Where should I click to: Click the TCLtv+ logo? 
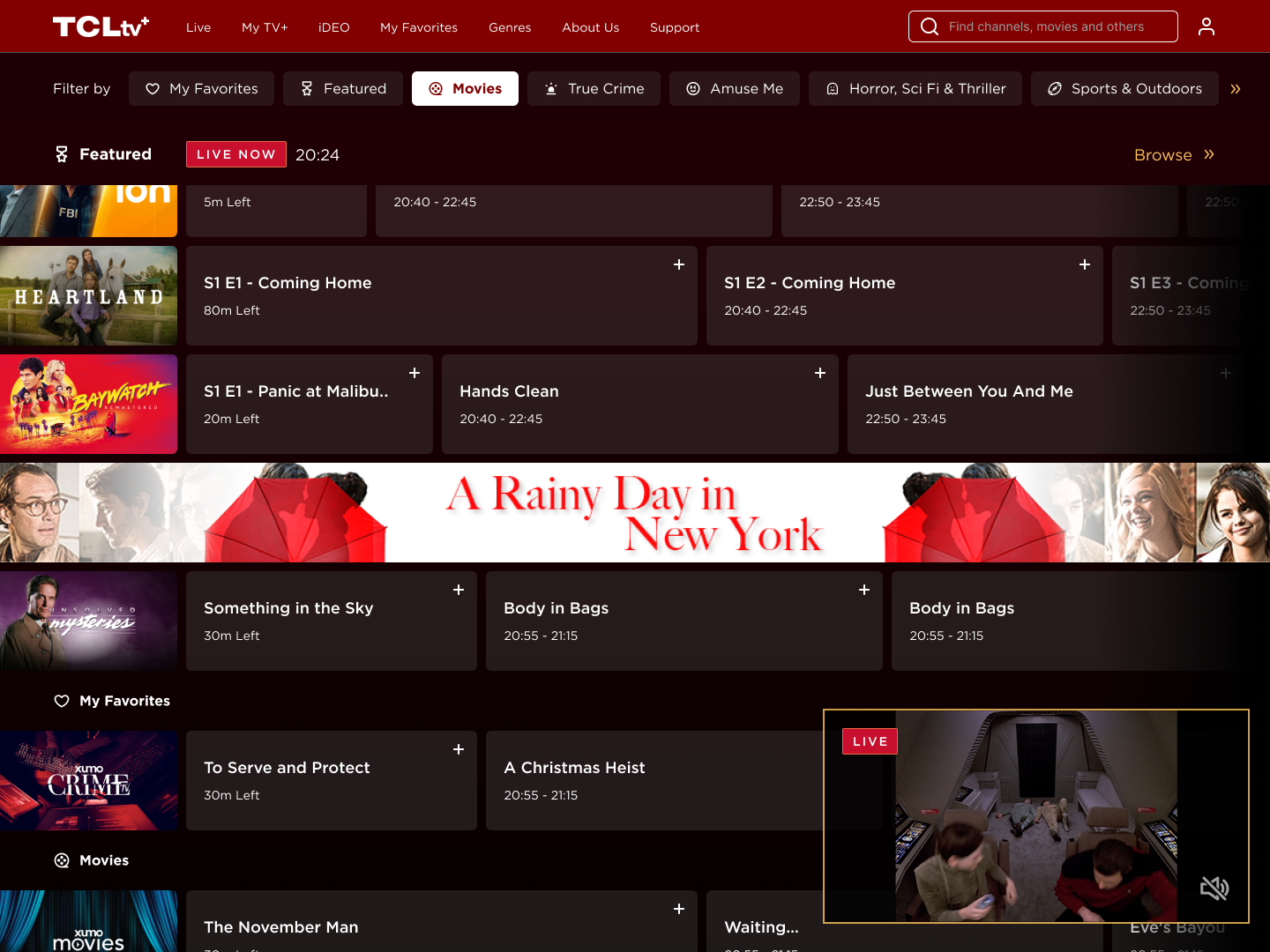101,26
